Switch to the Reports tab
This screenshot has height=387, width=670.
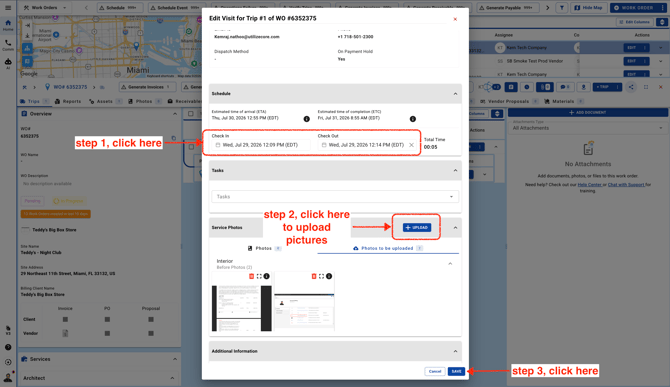(68, 102)
